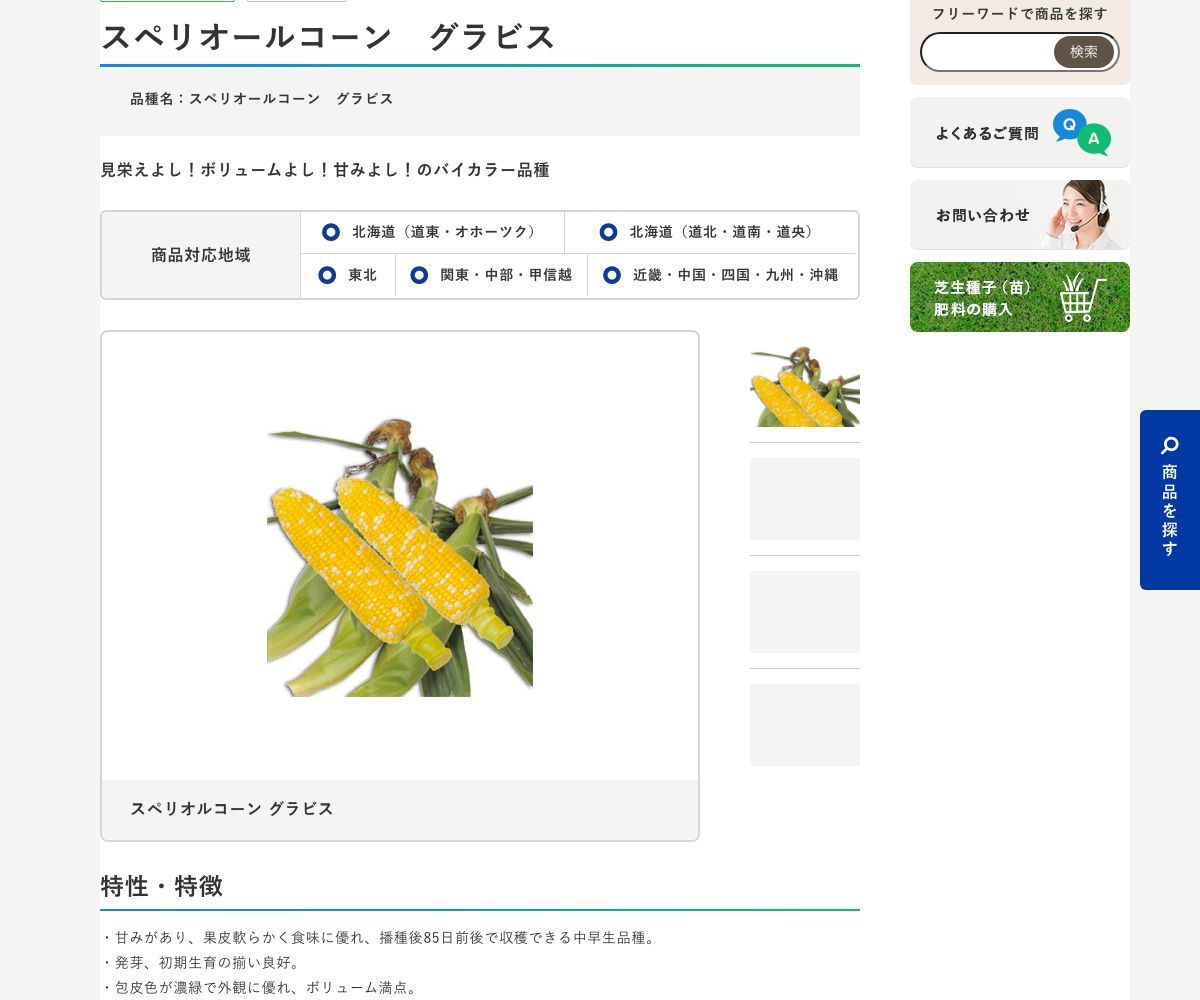
Task: Select the third empty thumbnail placeholder
Action: tap(805, 612)
